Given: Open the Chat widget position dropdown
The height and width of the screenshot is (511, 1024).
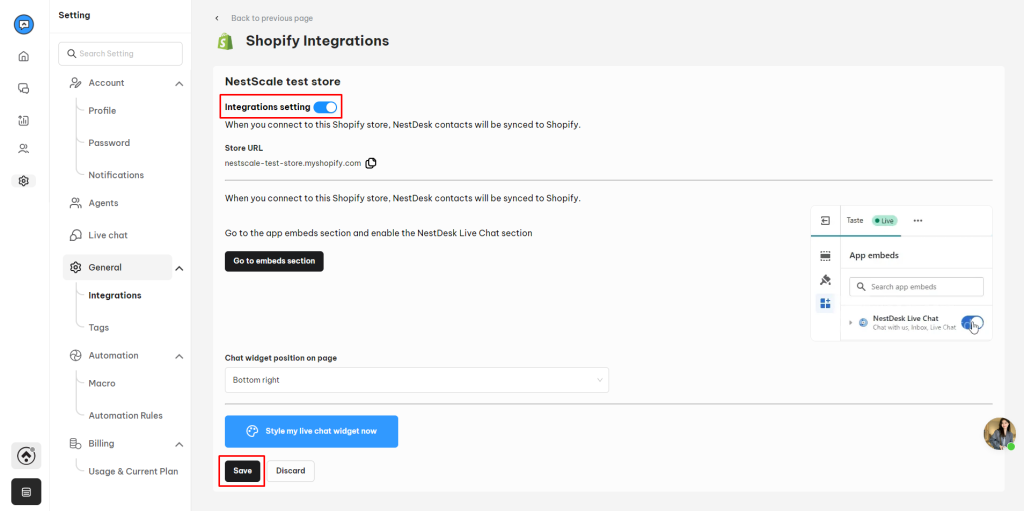Looking at the screenshot, I should pos(417,380).
